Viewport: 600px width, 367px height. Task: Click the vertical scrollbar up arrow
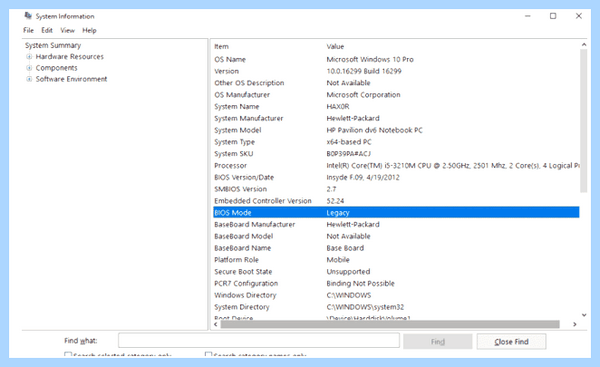584,45
